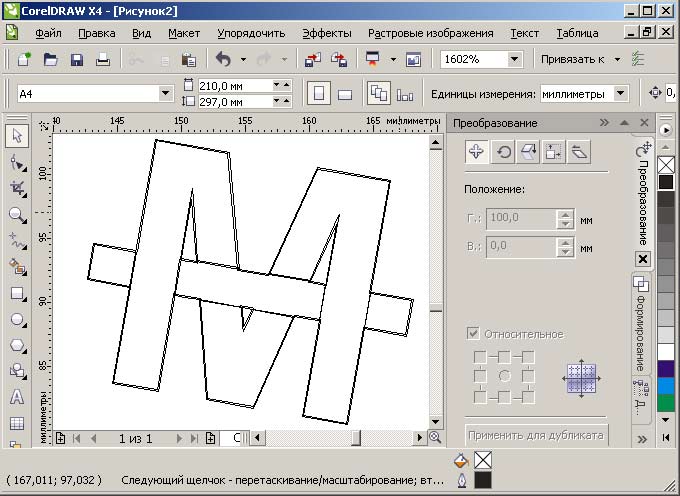The width and height of the screenshot is (680, 496).
Task: Select the Ellipse tool
Action: point(17,319)
